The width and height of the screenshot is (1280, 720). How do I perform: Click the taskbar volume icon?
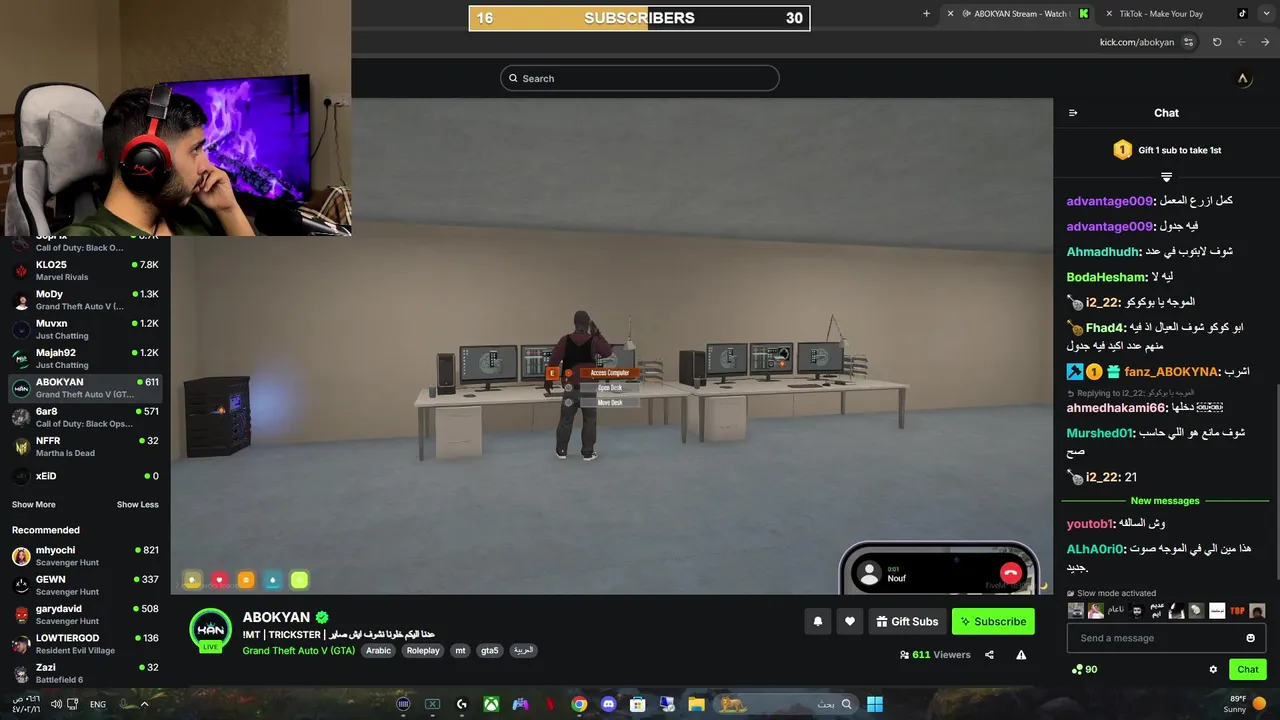56,704
